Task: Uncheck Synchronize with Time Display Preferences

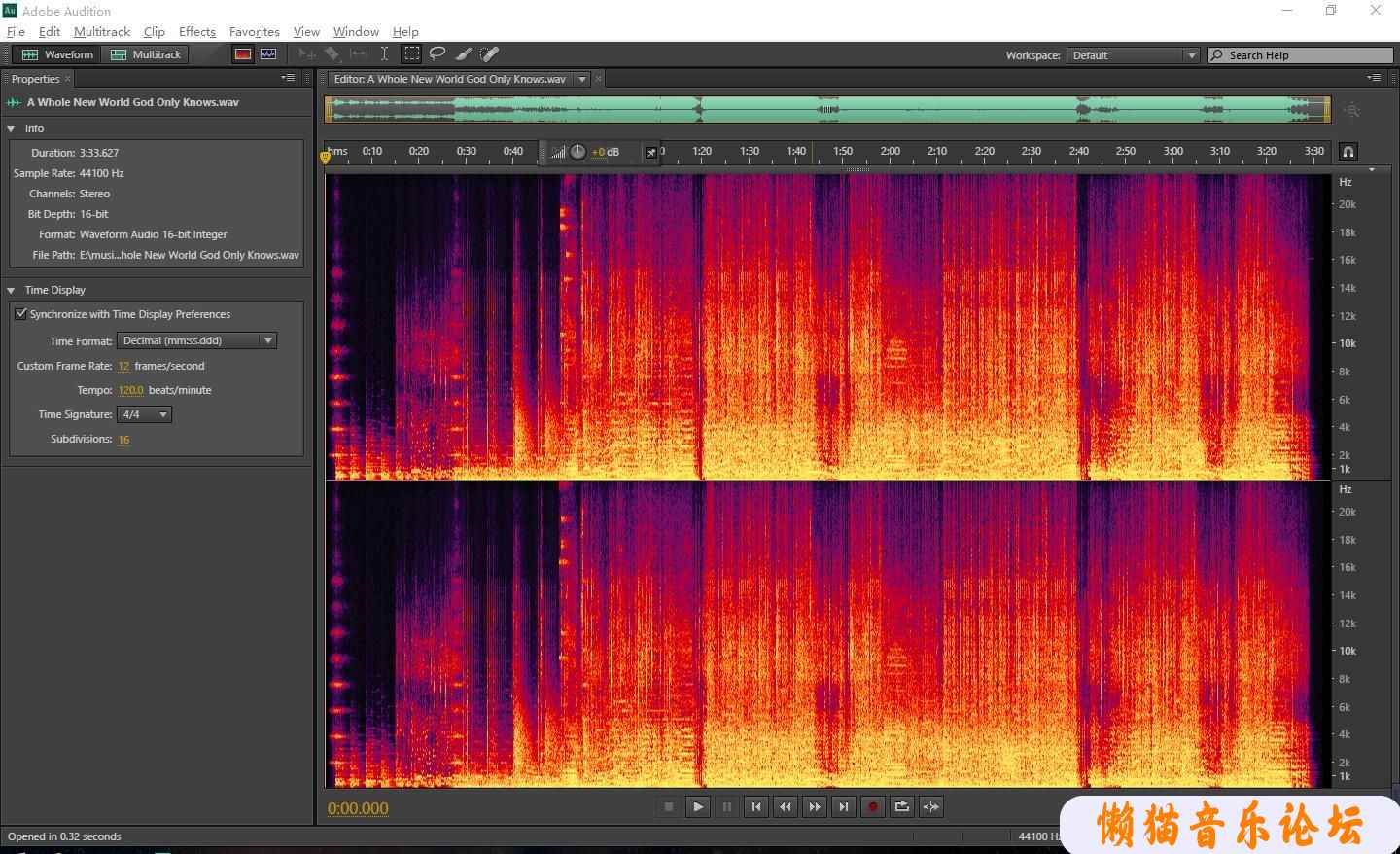Action: [20, 313]
